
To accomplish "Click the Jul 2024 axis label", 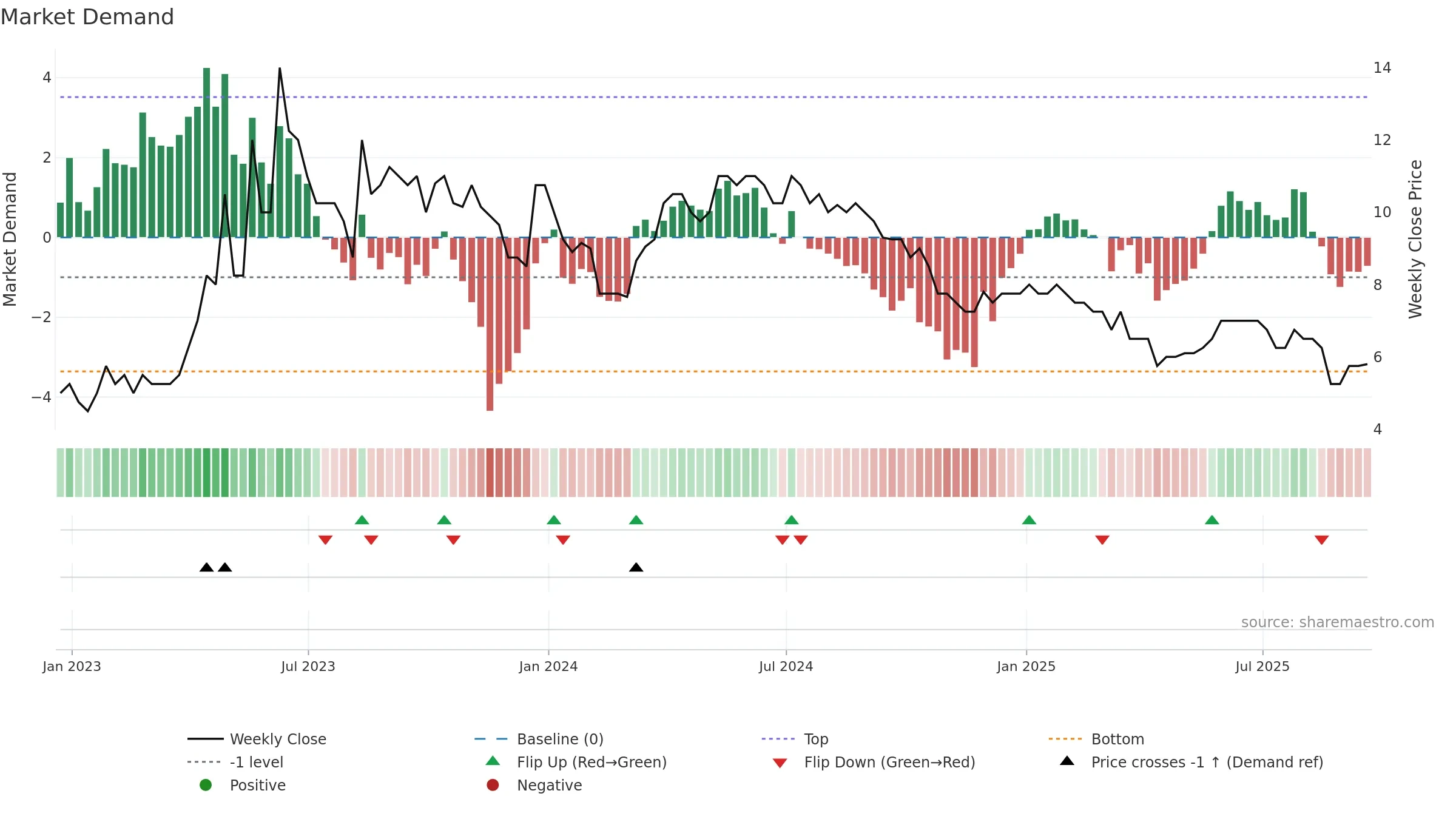I will (x=786, y=667).
